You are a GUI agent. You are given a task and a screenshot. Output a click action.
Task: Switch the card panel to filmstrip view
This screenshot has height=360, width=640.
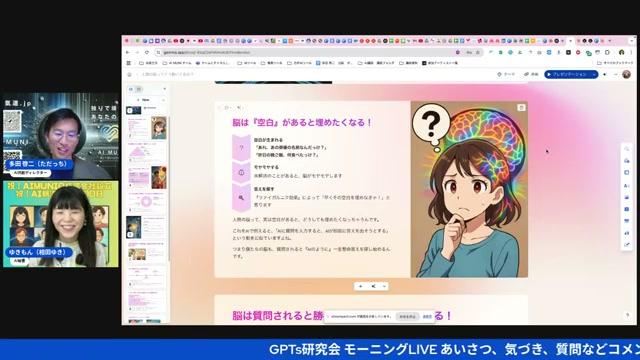click(x=131, y=89)
